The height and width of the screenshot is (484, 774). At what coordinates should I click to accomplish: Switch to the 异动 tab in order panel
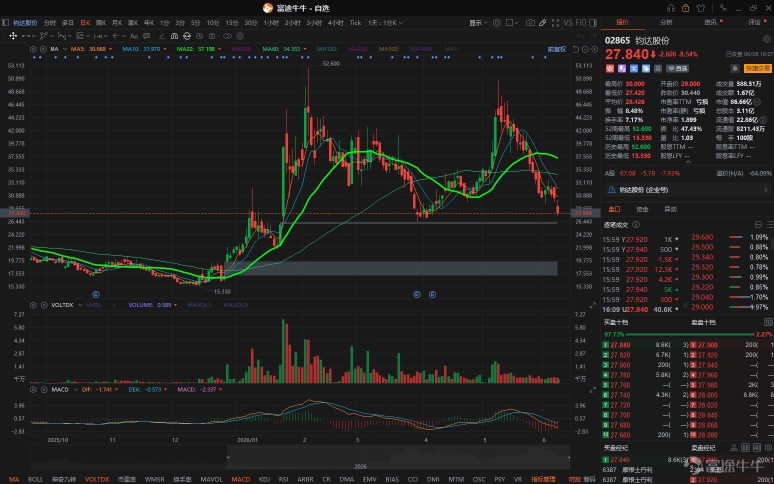click(x=670, y=210)
